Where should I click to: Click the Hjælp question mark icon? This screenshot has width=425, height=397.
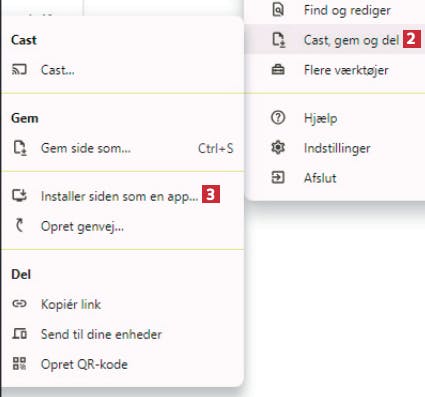(278, 118)
